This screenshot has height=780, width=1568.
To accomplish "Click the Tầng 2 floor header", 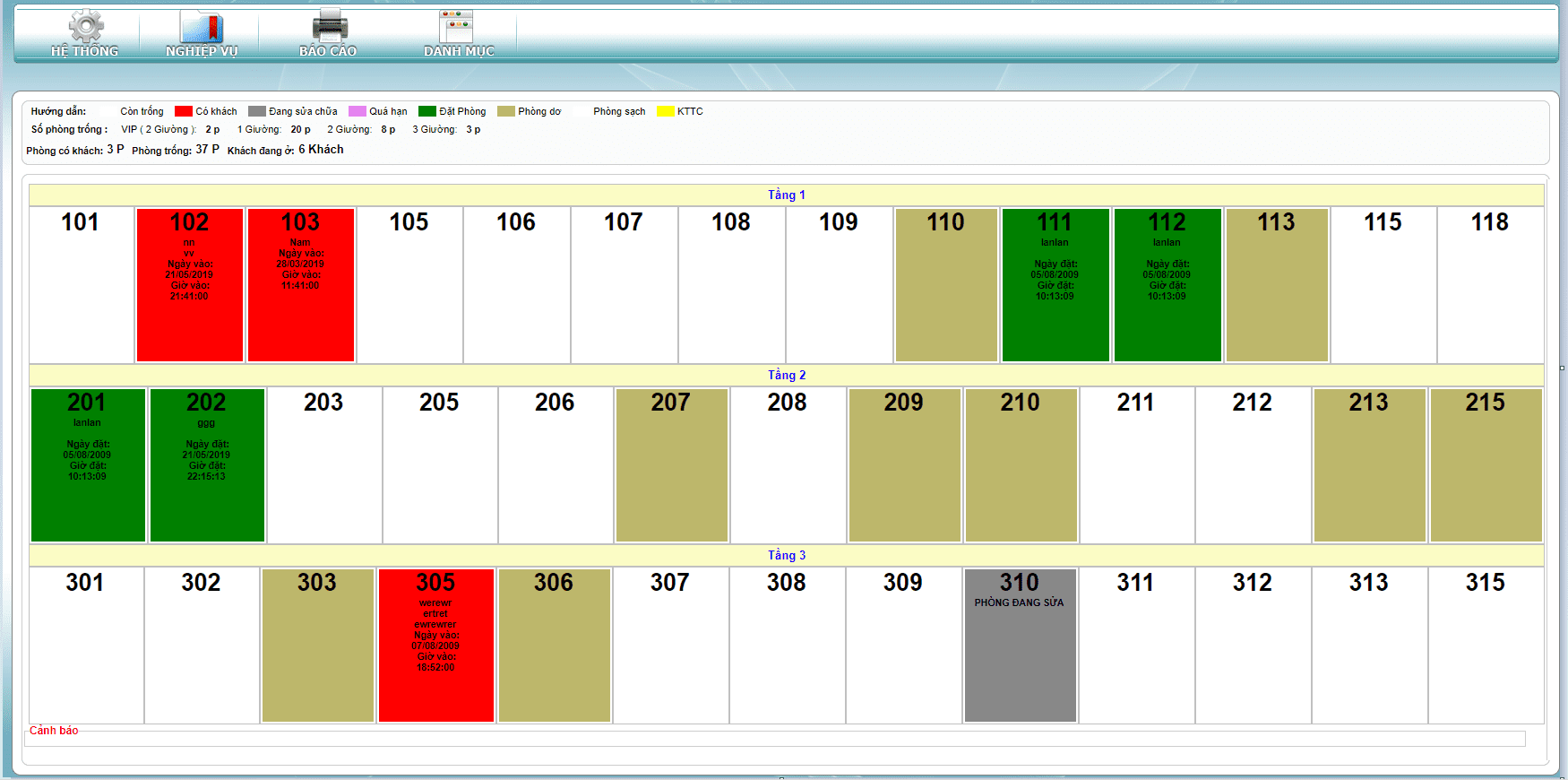I will click(x=786, y=375).
